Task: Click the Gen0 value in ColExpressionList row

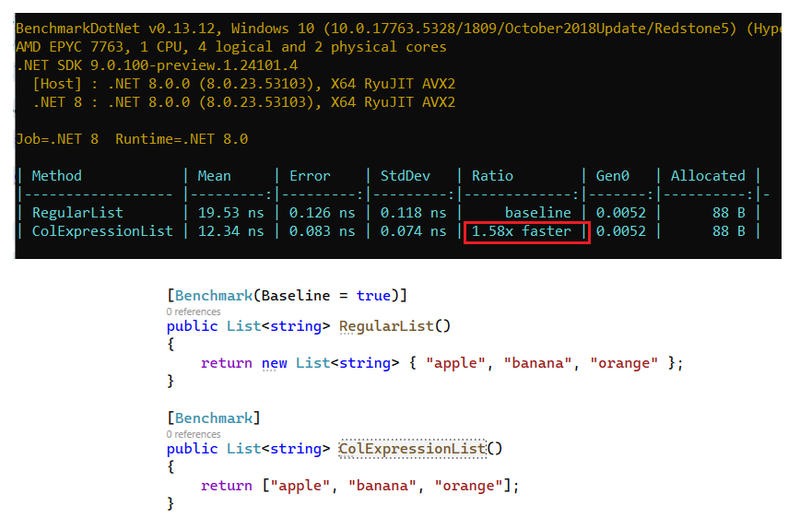Action: [621, 231]
